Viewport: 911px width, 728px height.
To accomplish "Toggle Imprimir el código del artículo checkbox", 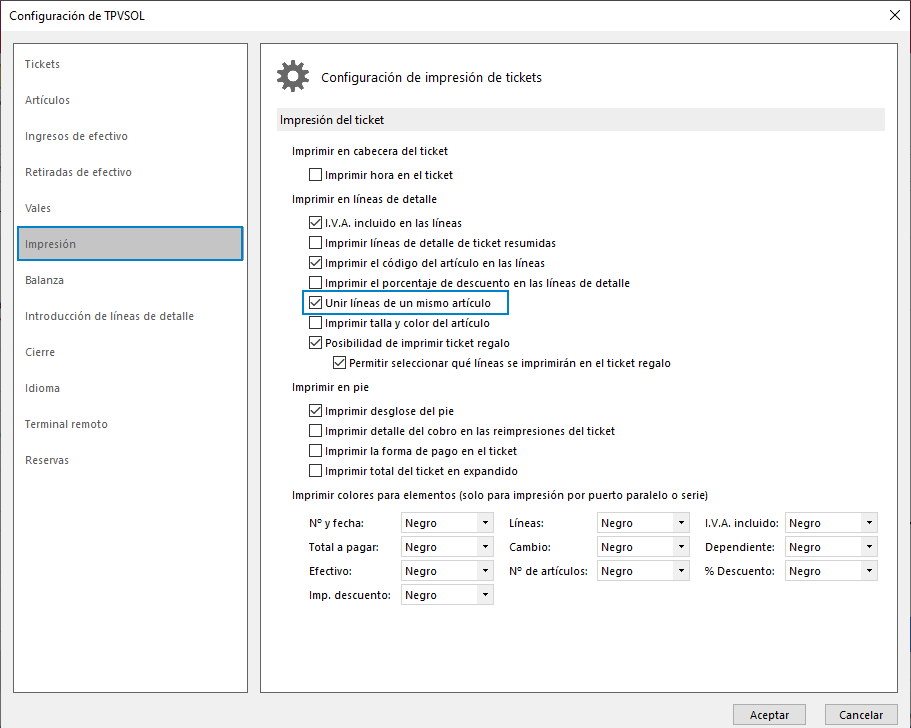I will point(315,263).
